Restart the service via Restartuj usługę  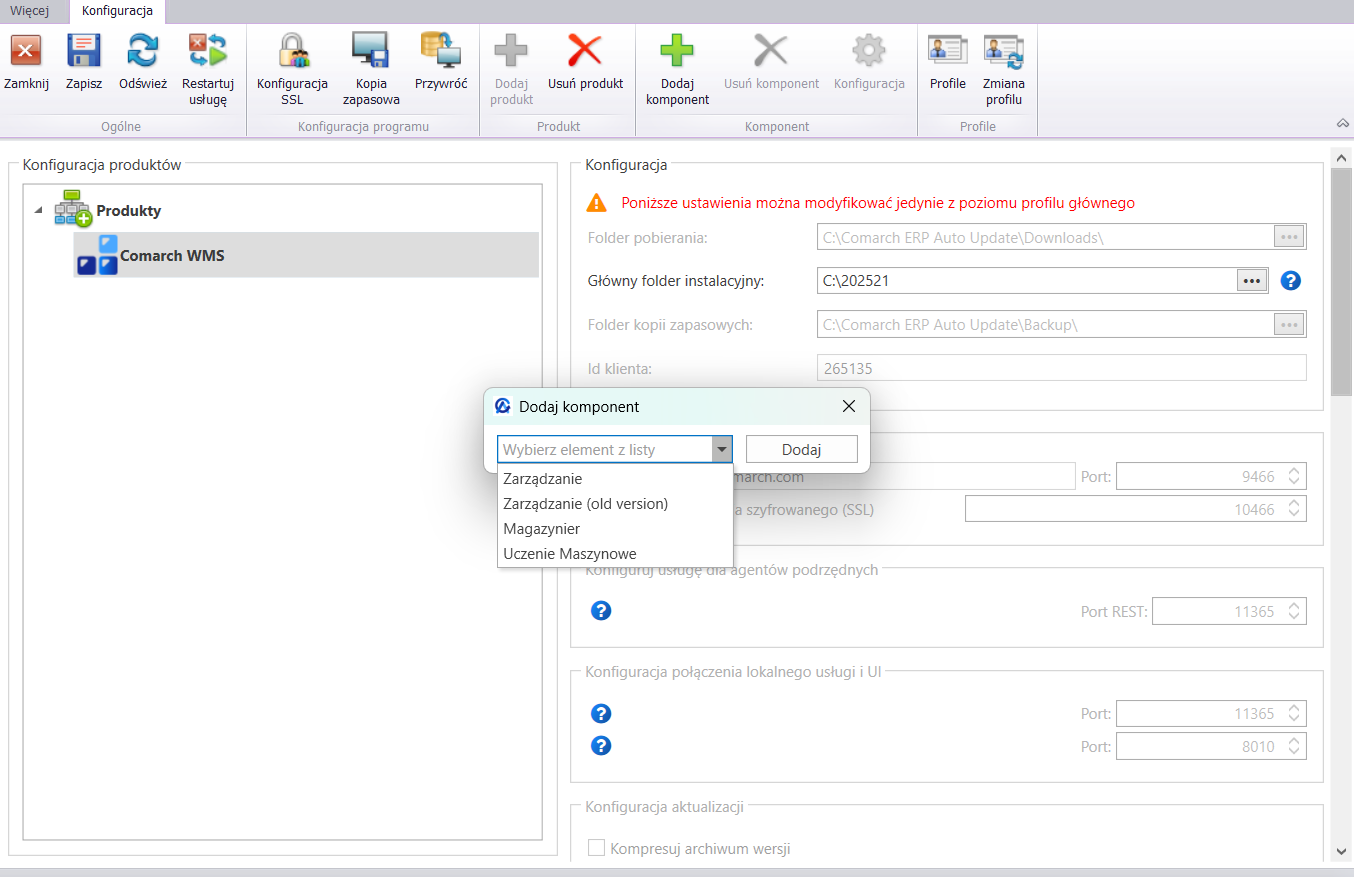(208, 50)
